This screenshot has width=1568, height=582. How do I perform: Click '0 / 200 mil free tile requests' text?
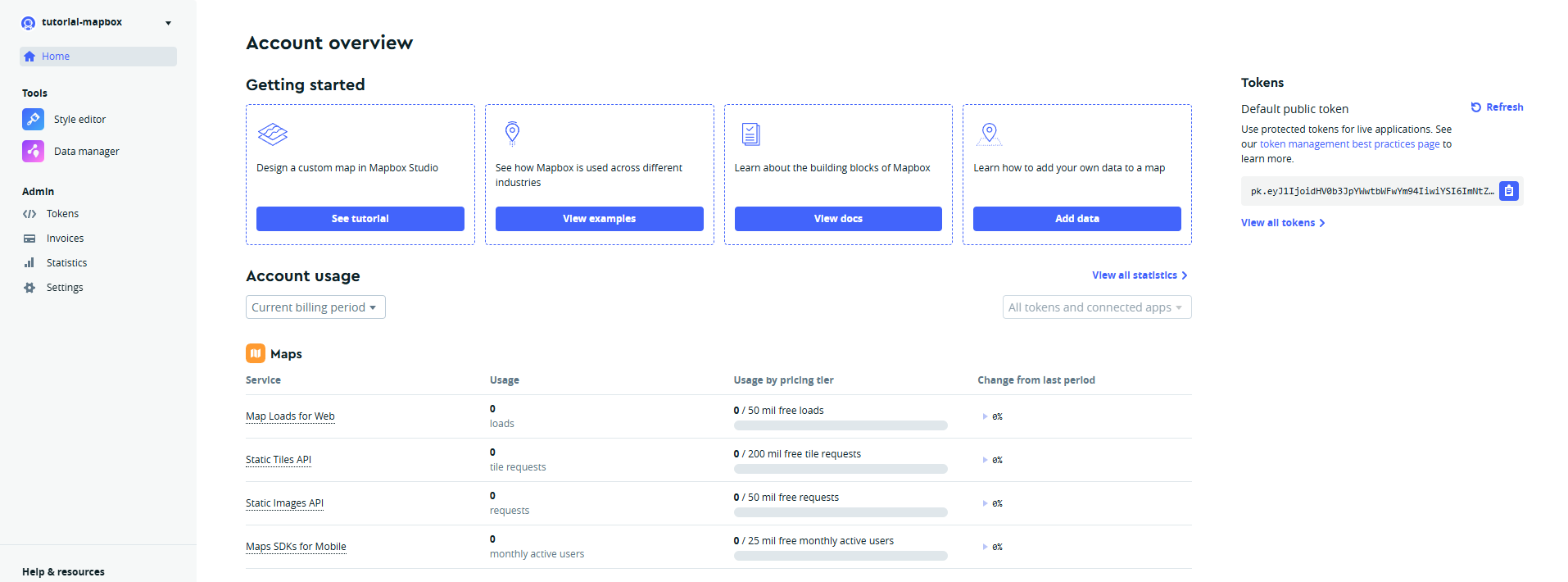click(x=797, y=454)
